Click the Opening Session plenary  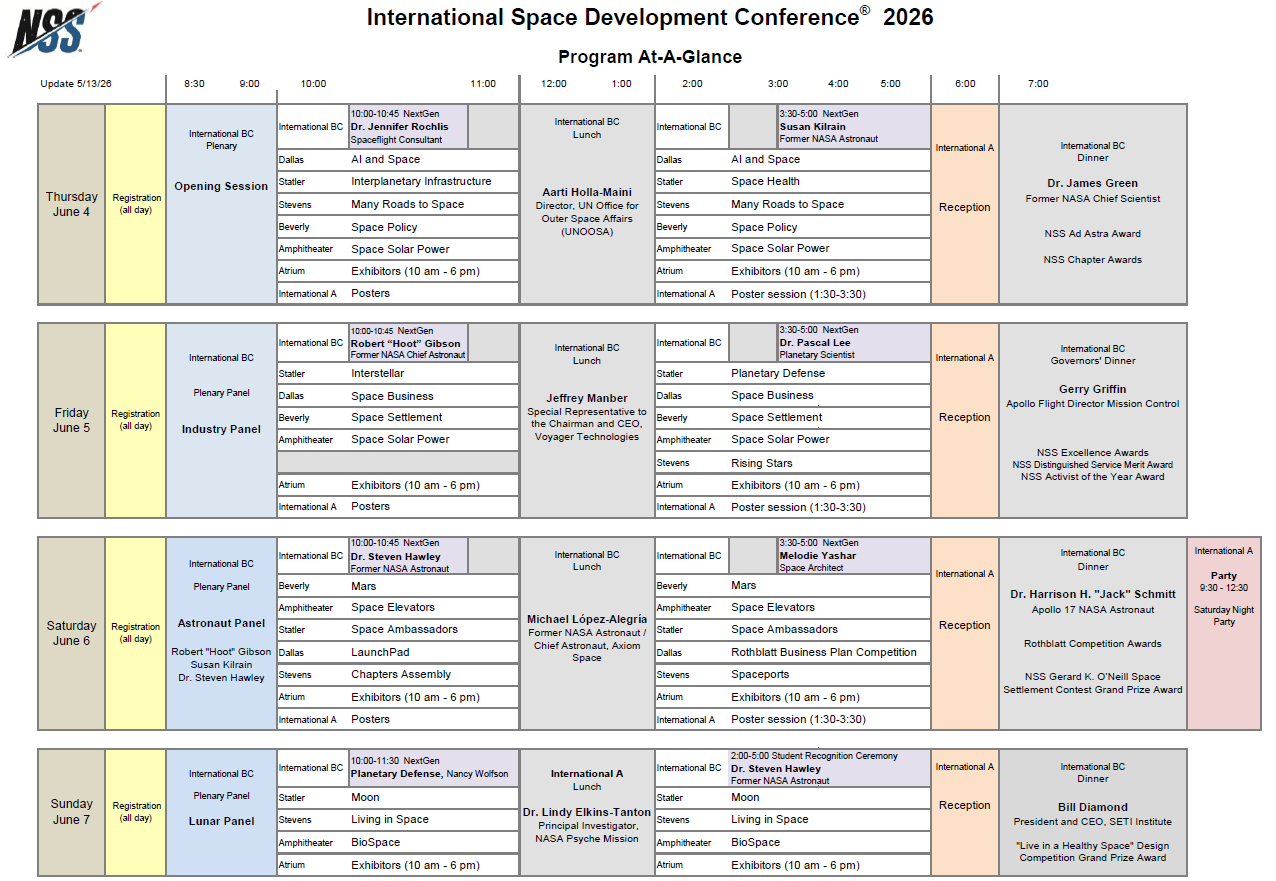point(221,186)
